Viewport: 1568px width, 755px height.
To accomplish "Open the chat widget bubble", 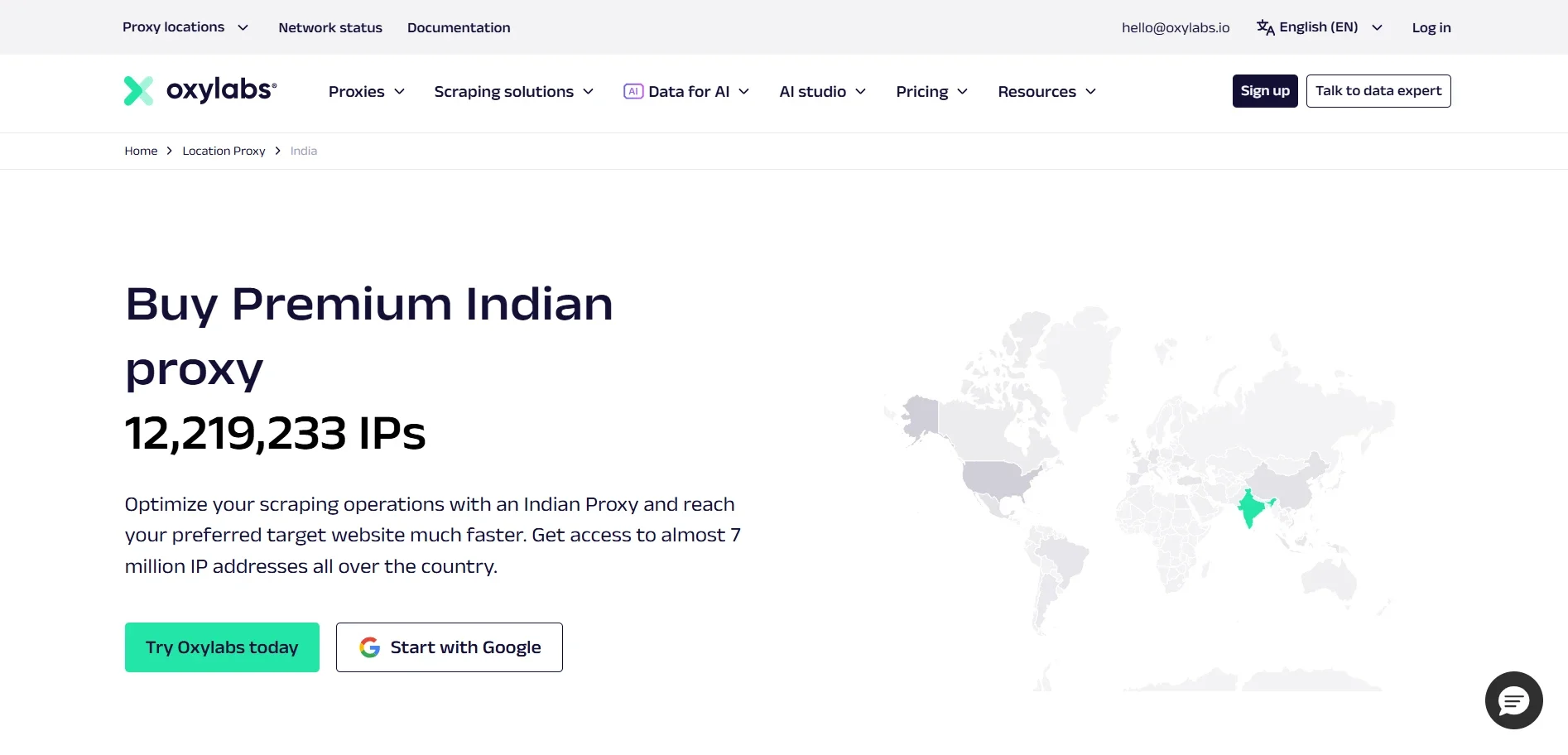I will click(1513, 700).
